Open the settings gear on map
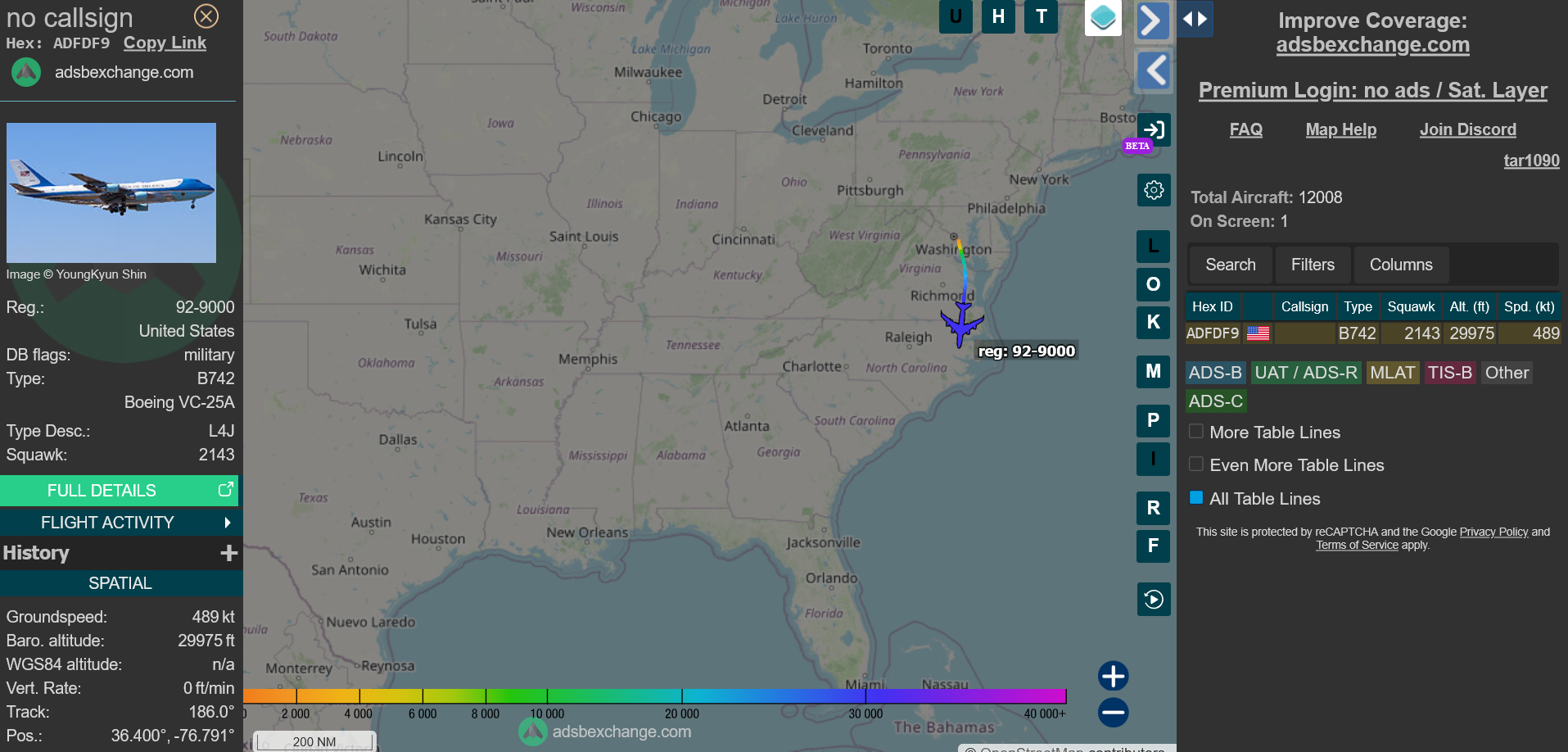This screenshot has height=752, width=1568. click(1154, 190)
